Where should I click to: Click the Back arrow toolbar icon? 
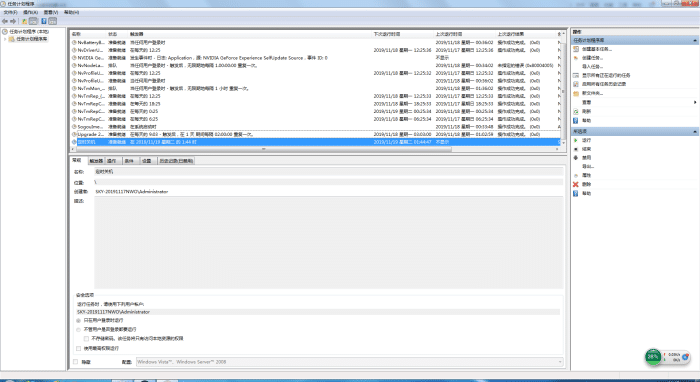click(x=5, y=21)
